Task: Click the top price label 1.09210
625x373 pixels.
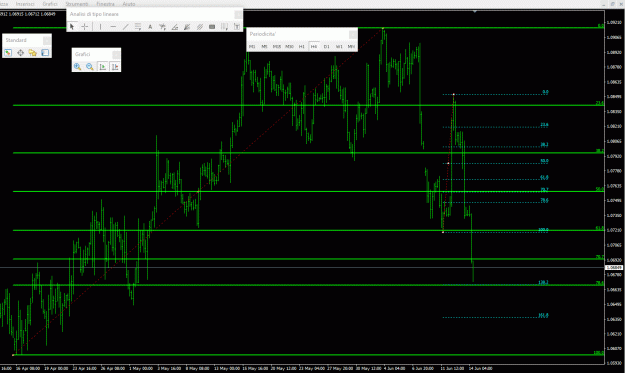Action: click(x=614, y=23)
